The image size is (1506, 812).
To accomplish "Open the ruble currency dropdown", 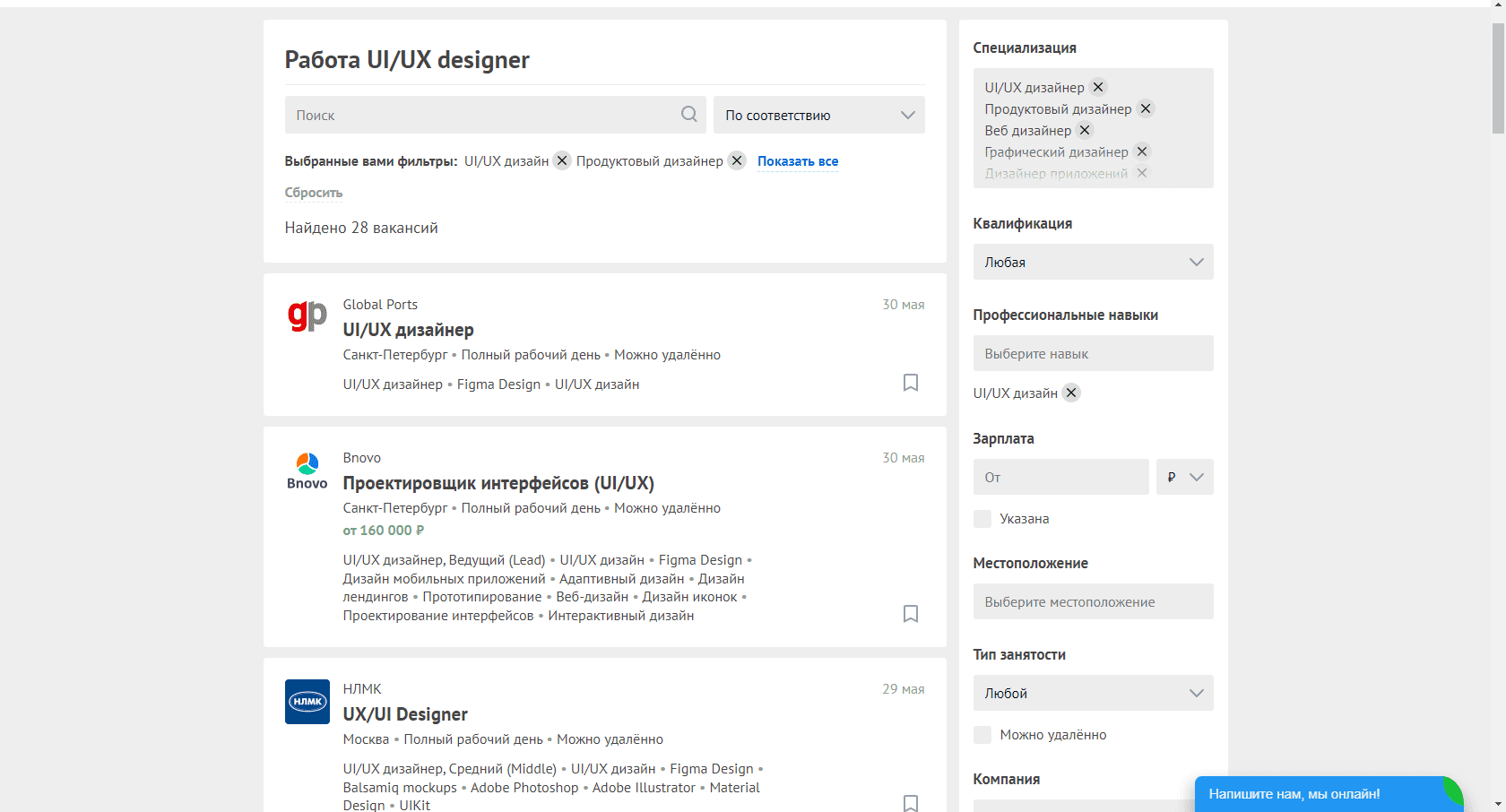I will tap(1185, 477).
